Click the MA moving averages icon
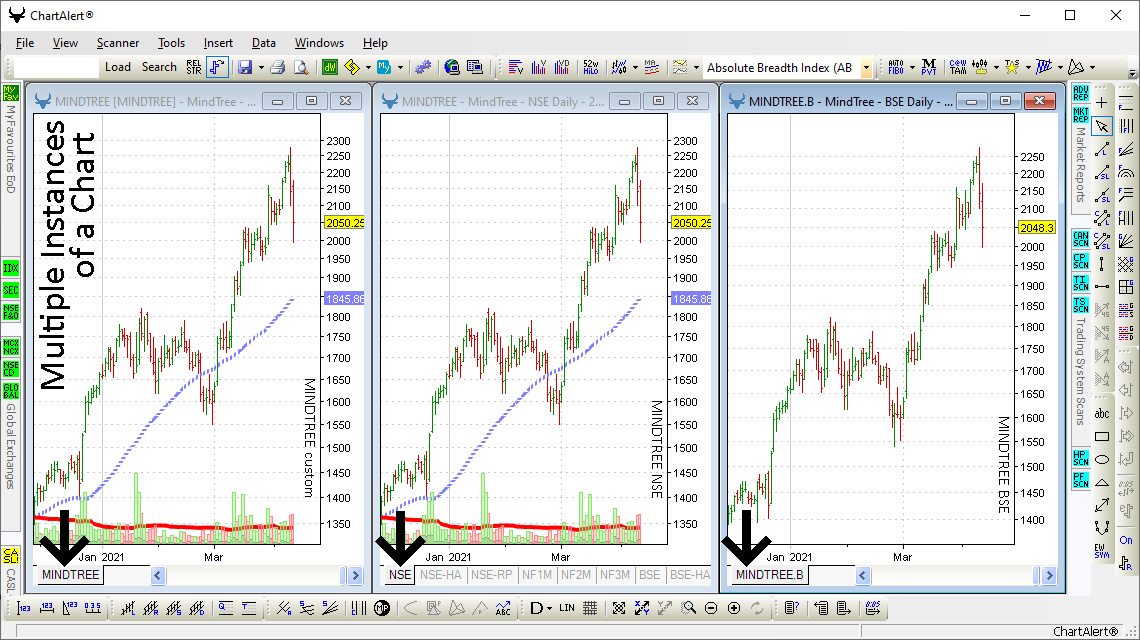Viewport: 1140px width, 640px height. tap(651, 67)
